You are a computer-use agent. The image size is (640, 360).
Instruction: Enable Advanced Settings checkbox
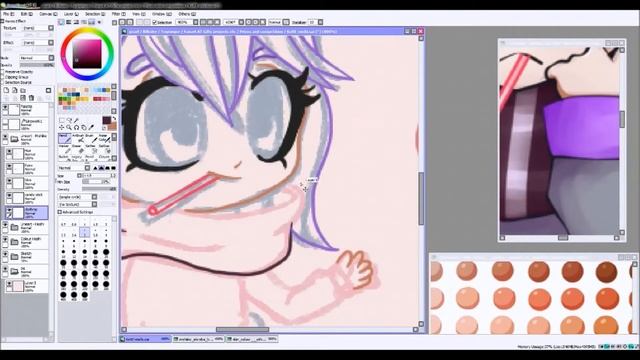click(60, 212)
